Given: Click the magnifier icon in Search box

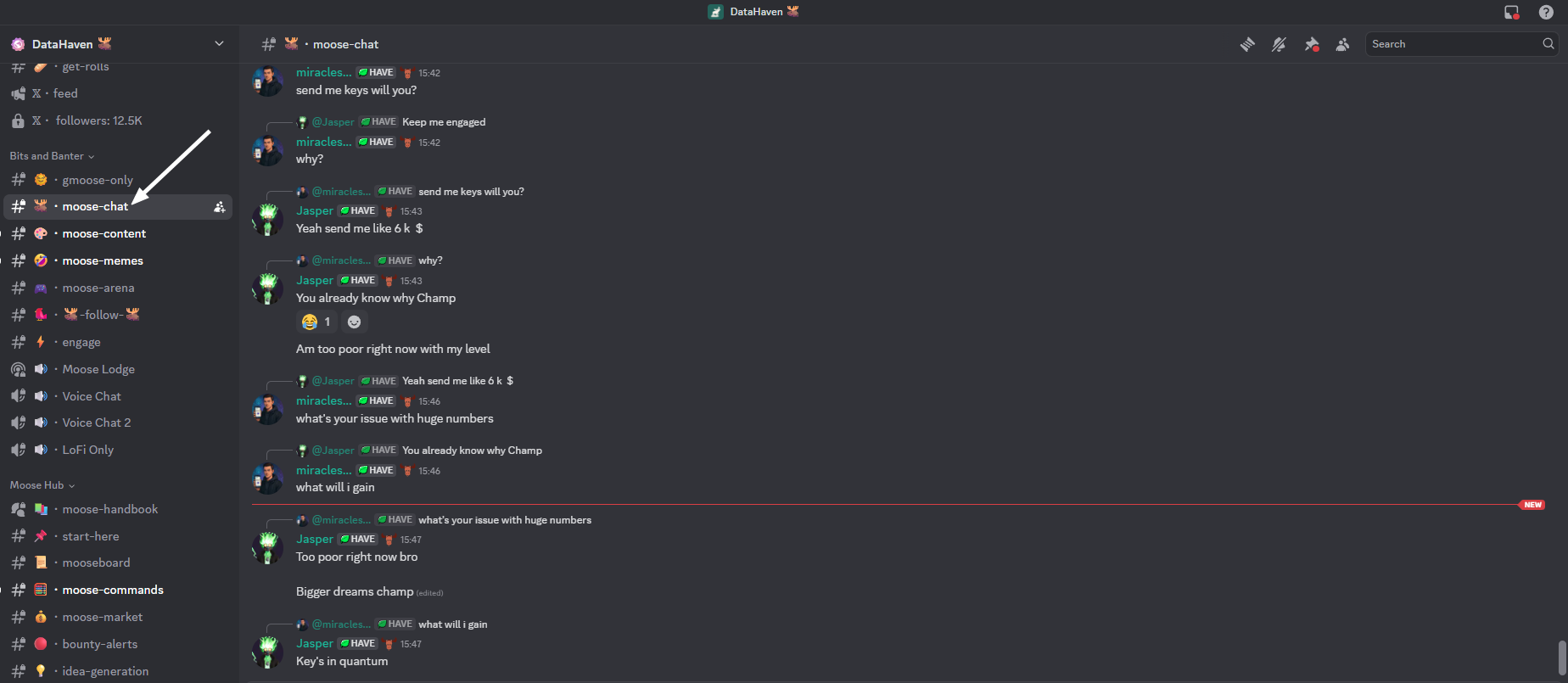Looking at the screenshot, I should coord(1548,44).
